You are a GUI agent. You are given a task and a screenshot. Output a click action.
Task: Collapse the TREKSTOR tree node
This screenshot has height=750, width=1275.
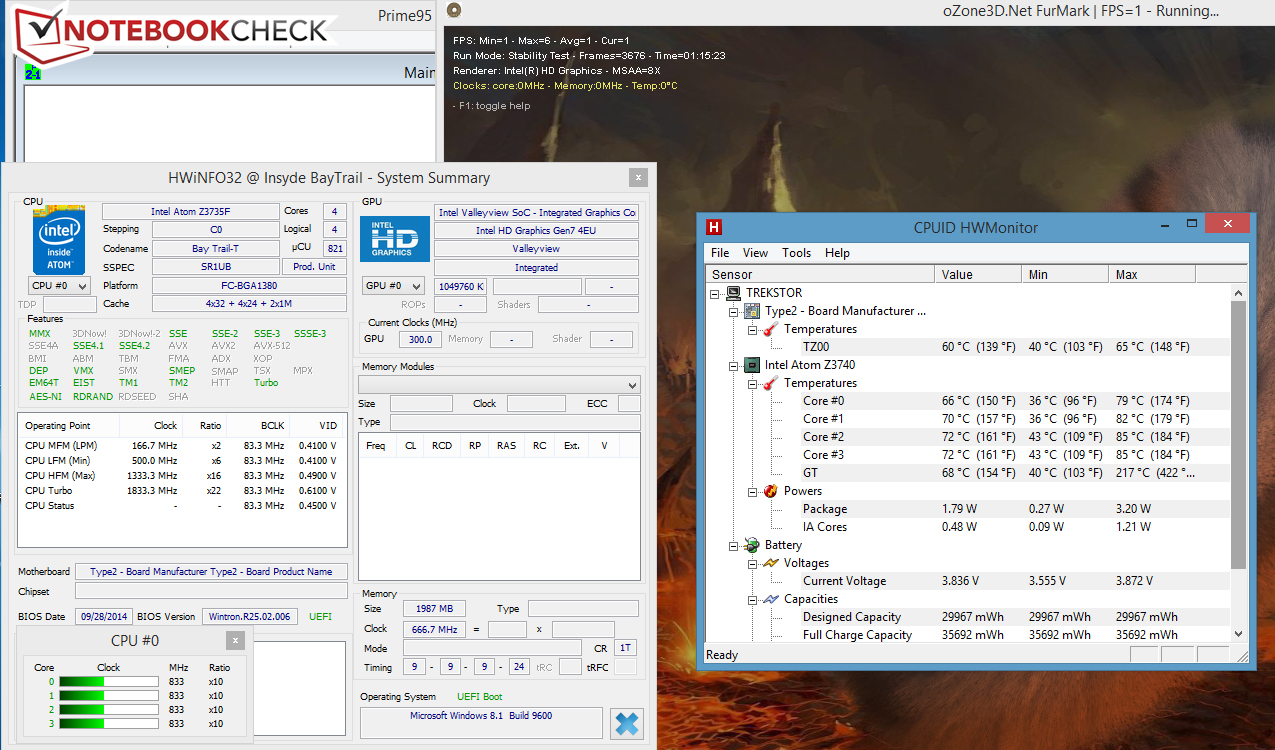pyautogui.click(x=715, y=294)
